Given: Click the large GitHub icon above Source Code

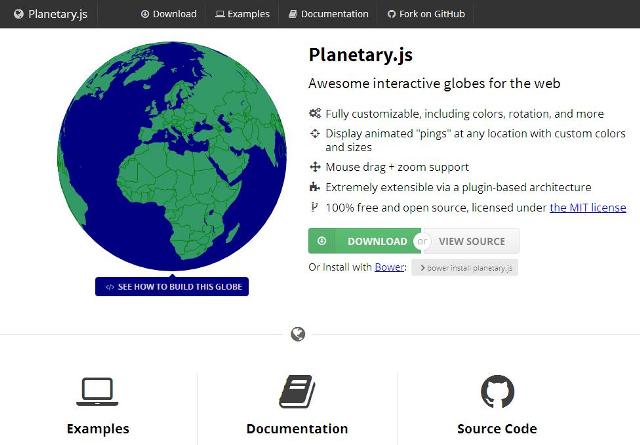Looking at the screenshot, I should (x=498, y=392).
